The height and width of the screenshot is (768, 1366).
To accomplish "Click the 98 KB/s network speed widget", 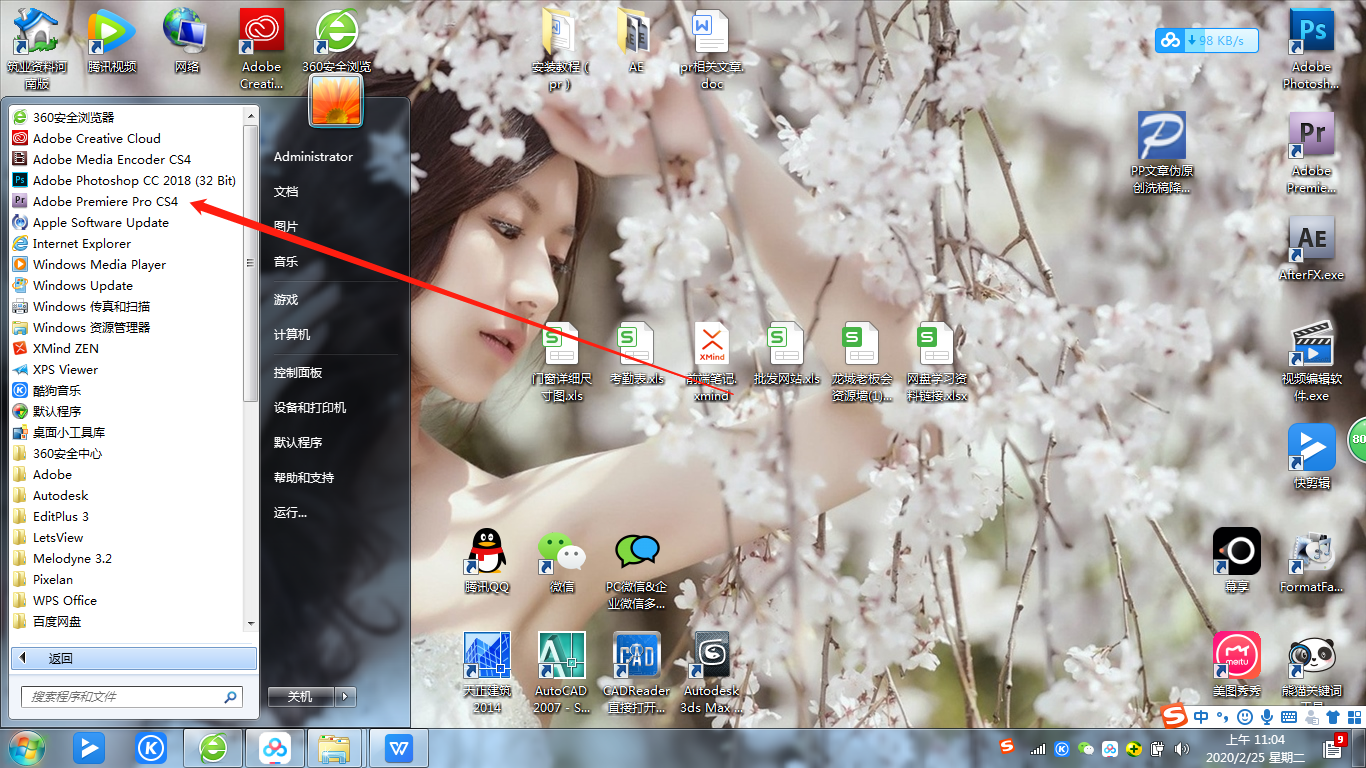I will (1206, 40).
